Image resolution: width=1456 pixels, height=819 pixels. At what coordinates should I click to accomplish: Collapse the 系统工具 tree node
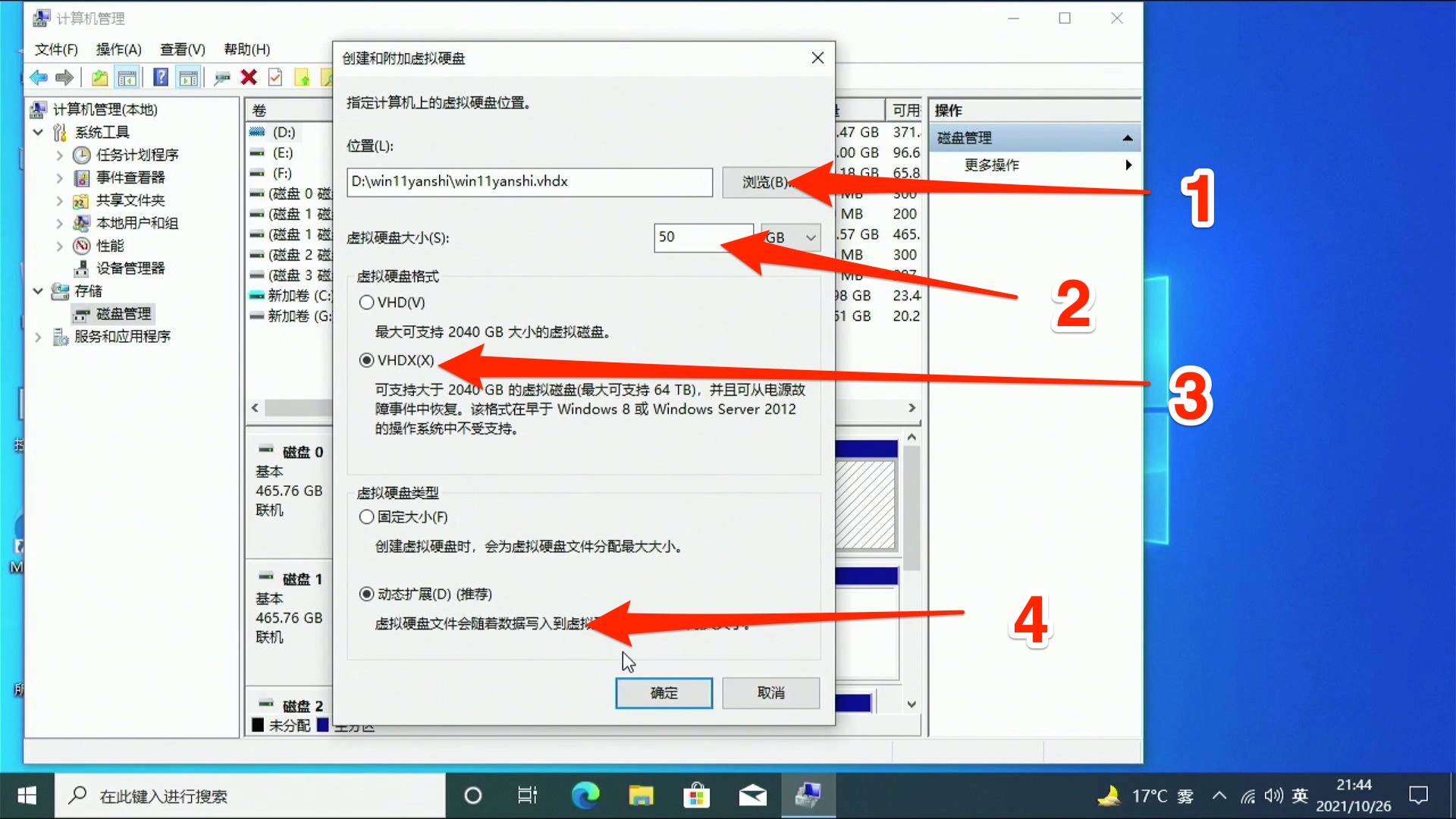pos(38,131)
